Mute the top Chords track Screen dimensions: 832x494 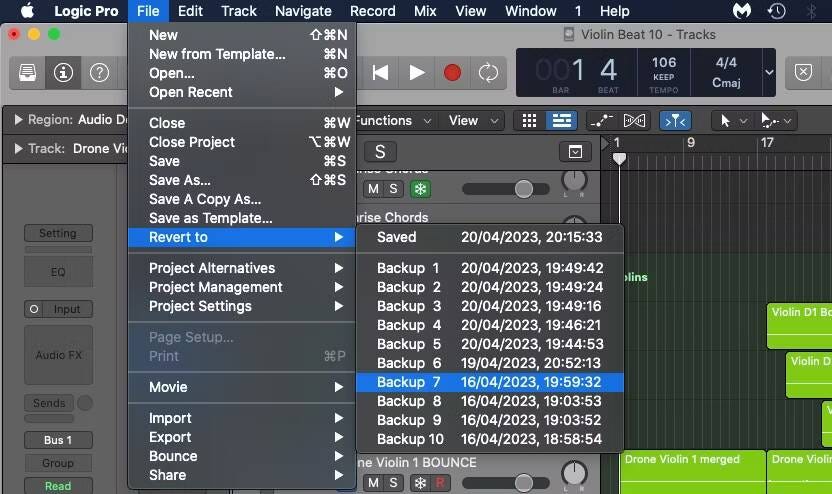tap(373, 189)
